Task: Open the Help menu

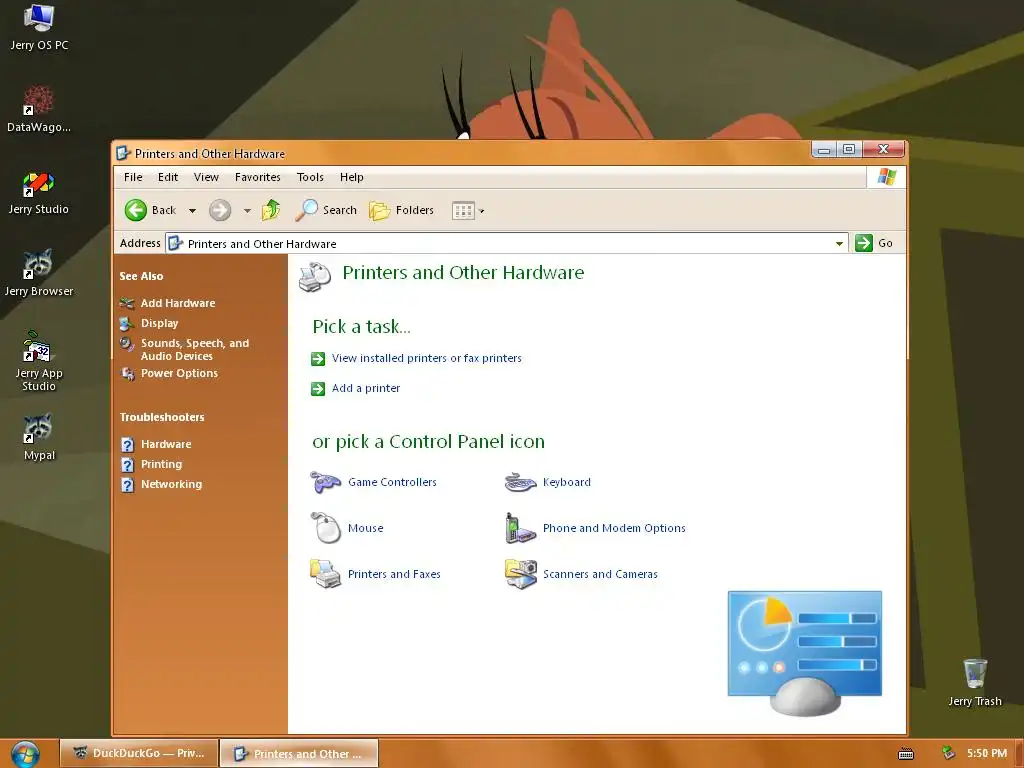Action: pyautogui.click(x=351, y=177)
